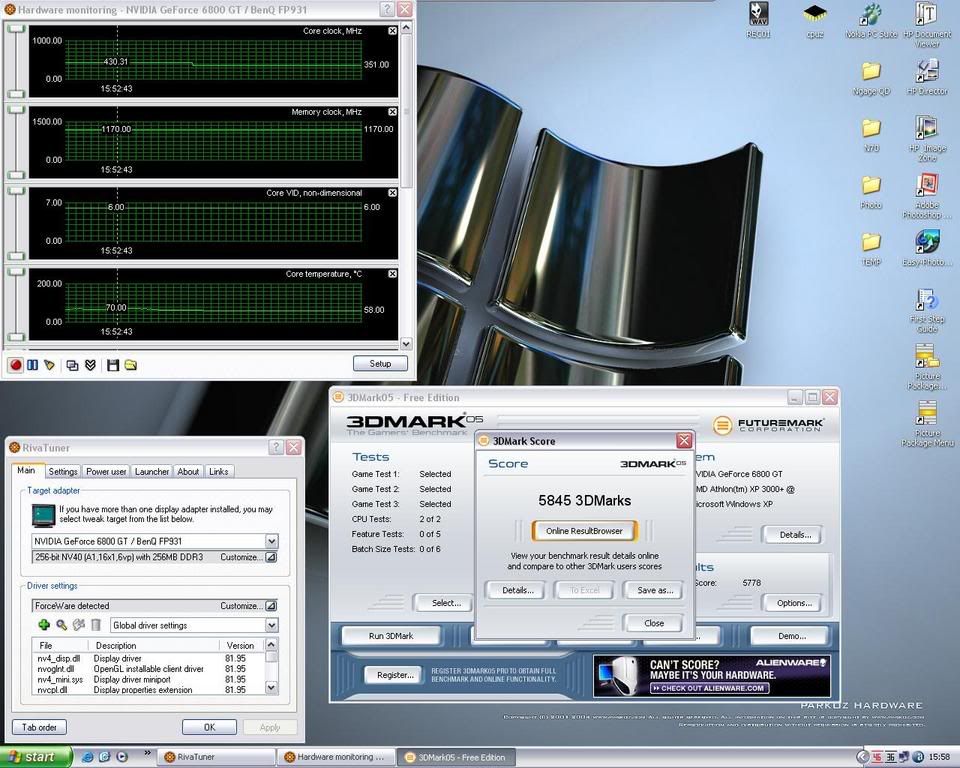Expand the target adapter dropdown list

pos(271,541)
